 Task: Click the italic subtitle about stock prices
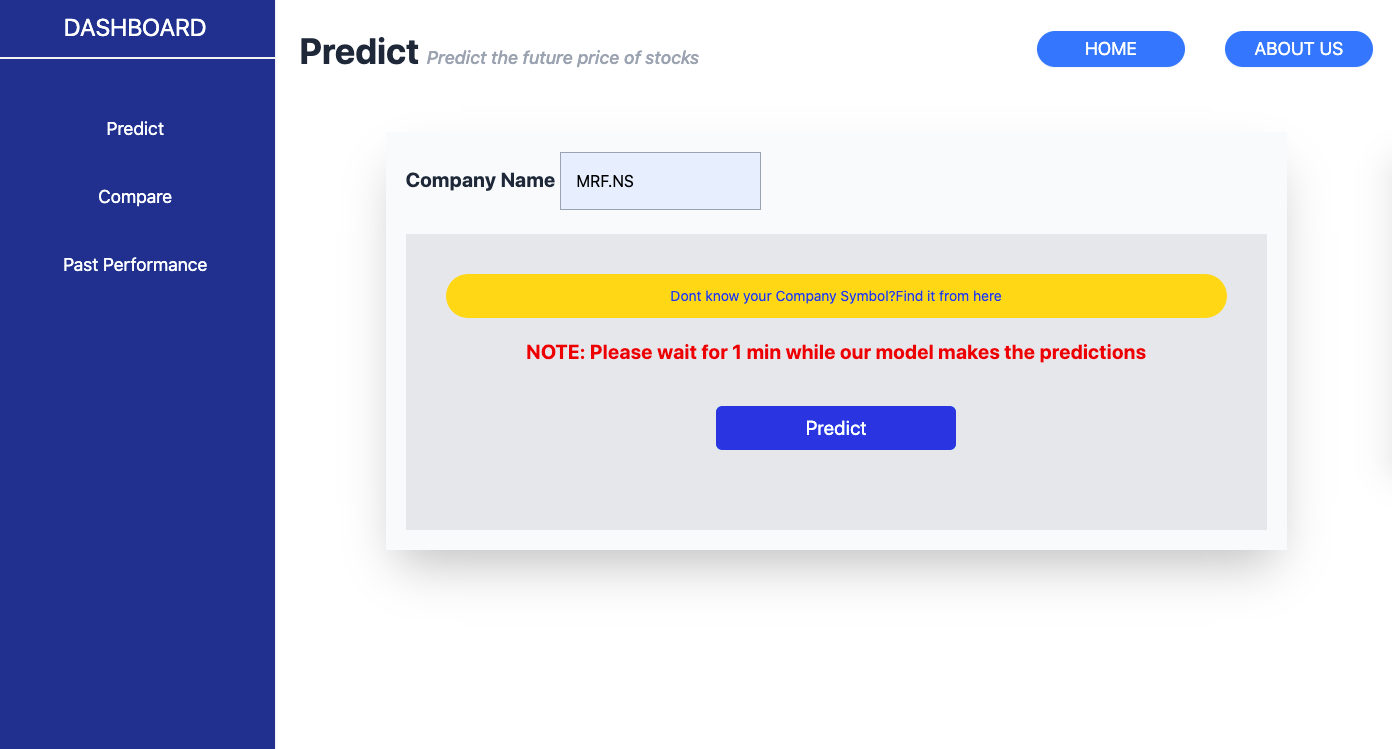pyautogui.click(x=563, y=57)
